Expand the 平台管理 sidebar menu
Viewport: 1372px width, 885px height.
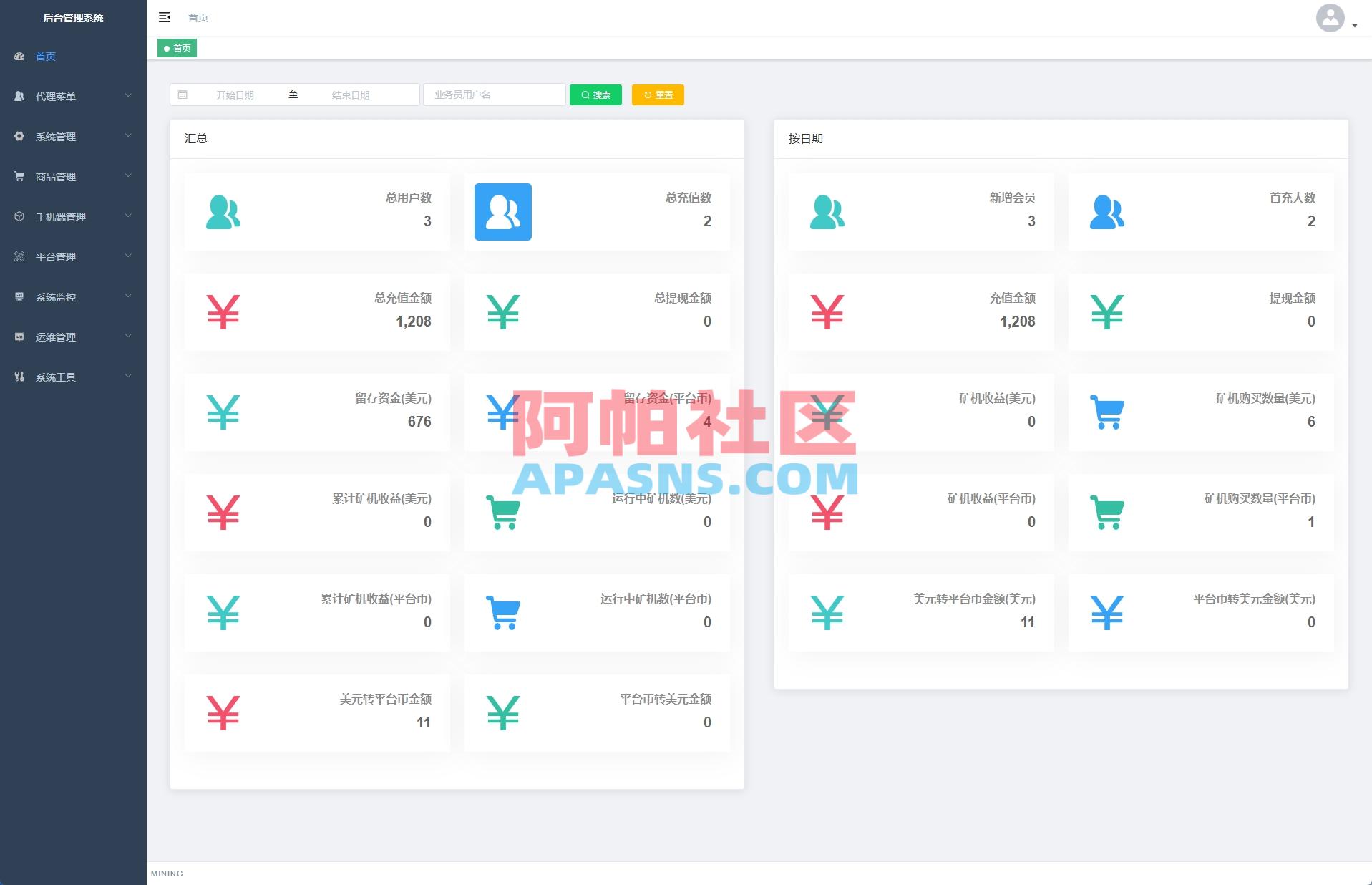72,256
